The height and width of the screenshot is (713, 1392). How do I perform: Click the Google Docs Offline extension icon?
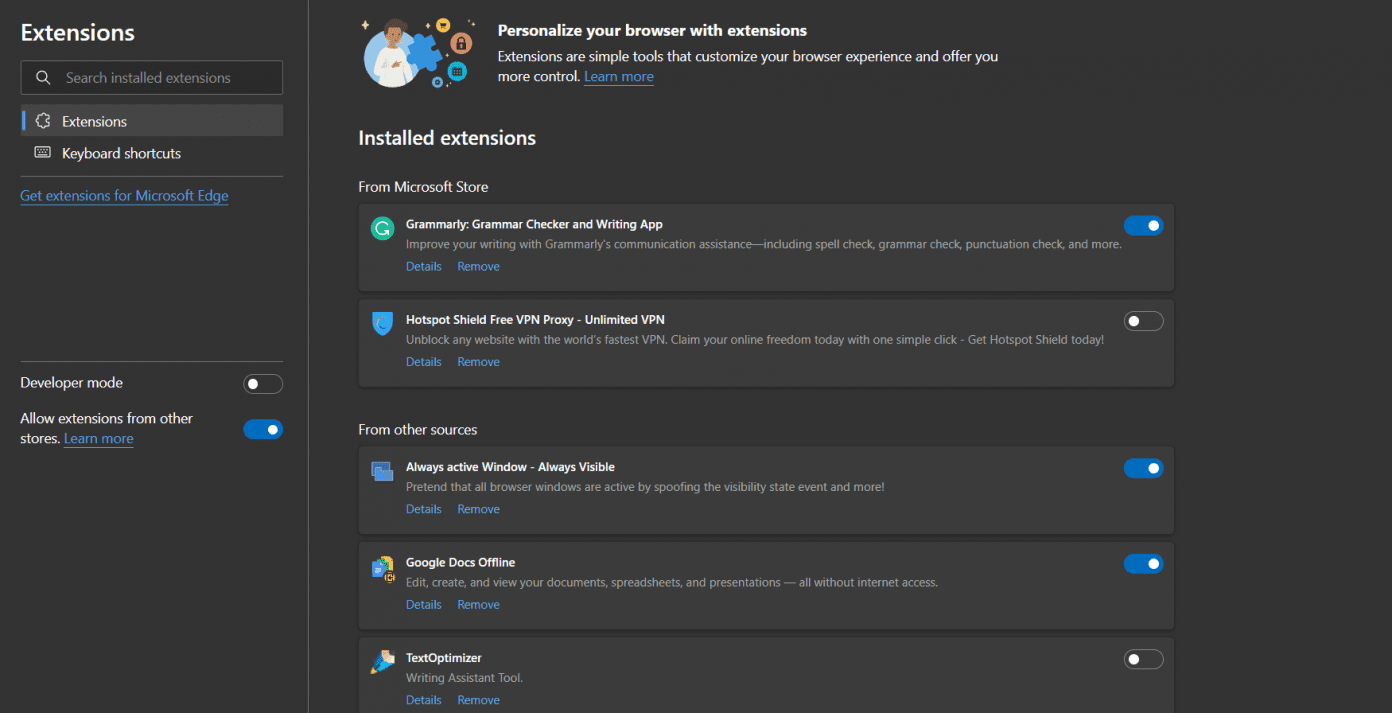coord(382,568)
